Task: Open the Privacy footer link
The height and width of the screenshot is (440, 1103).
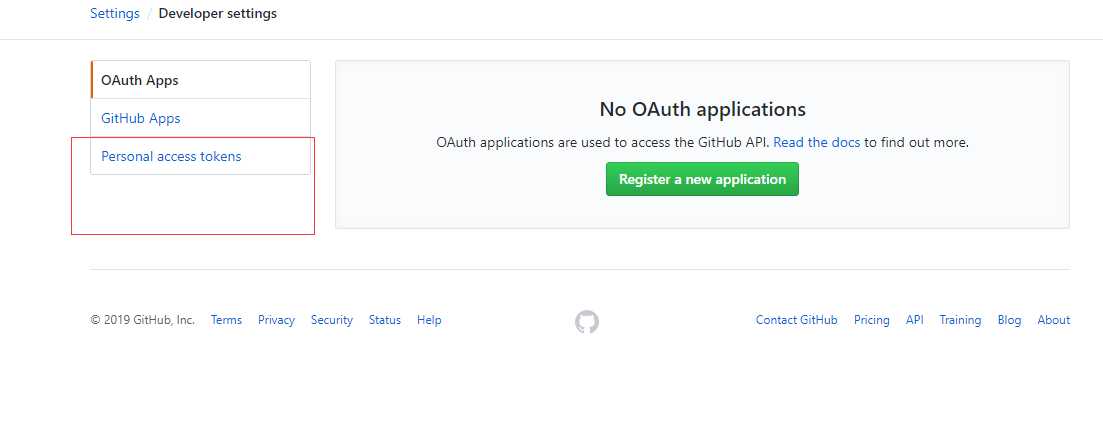Action: point(276,320)
